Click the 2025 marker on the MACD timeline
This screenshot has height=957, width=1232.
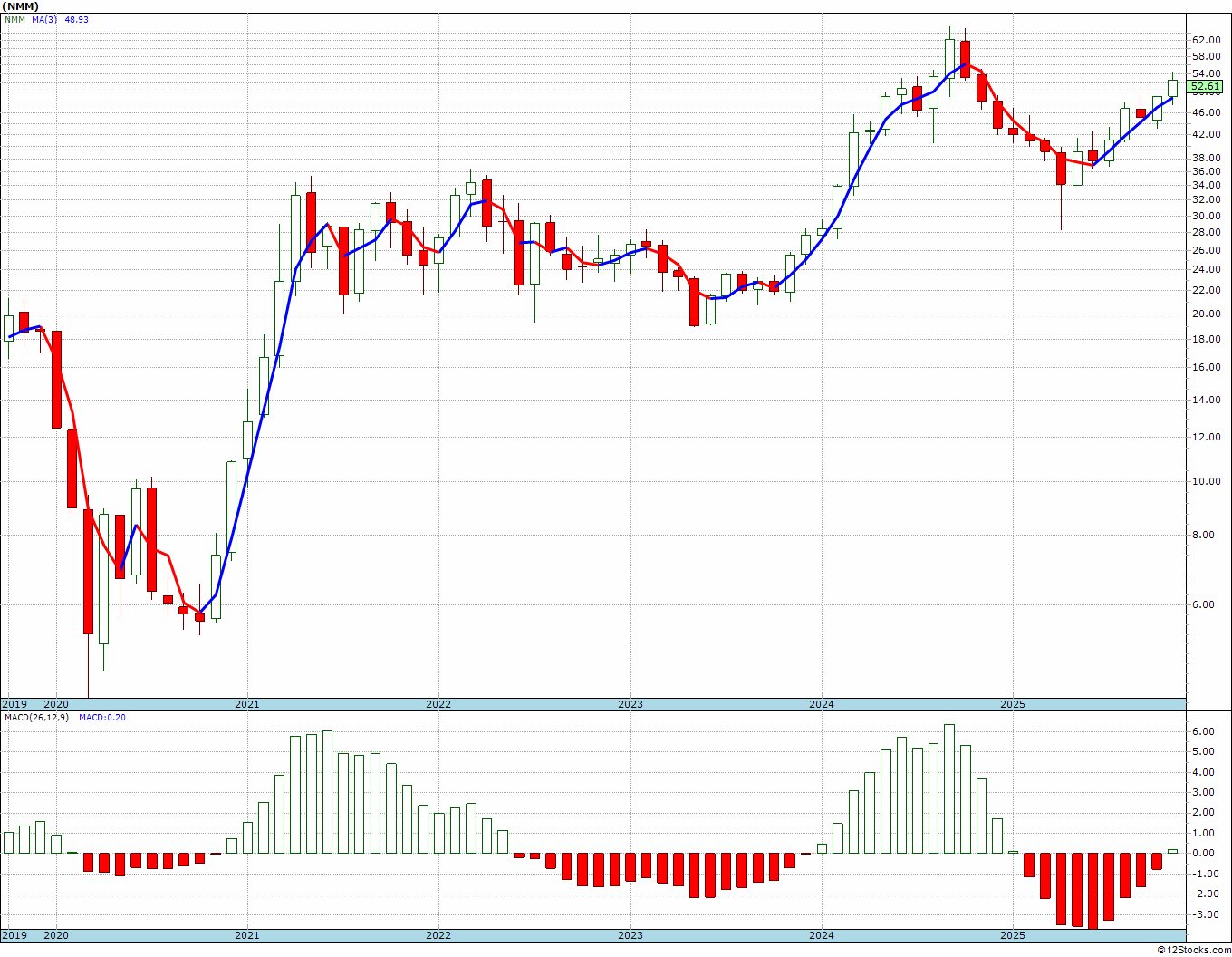[1013, 935]
